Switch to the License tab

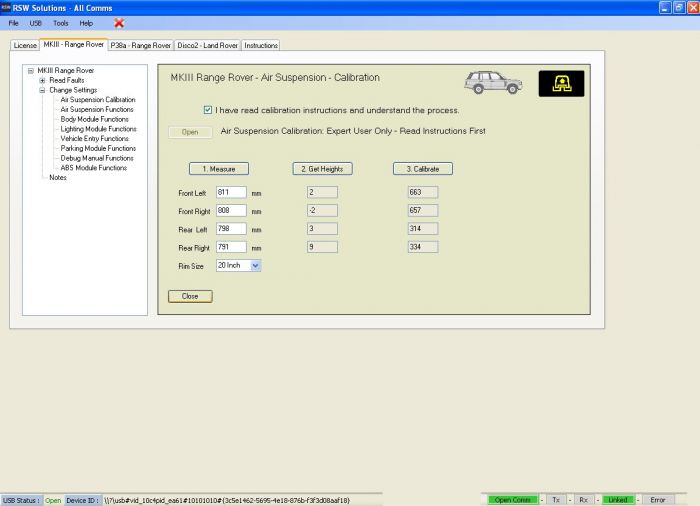click(25, 46)
